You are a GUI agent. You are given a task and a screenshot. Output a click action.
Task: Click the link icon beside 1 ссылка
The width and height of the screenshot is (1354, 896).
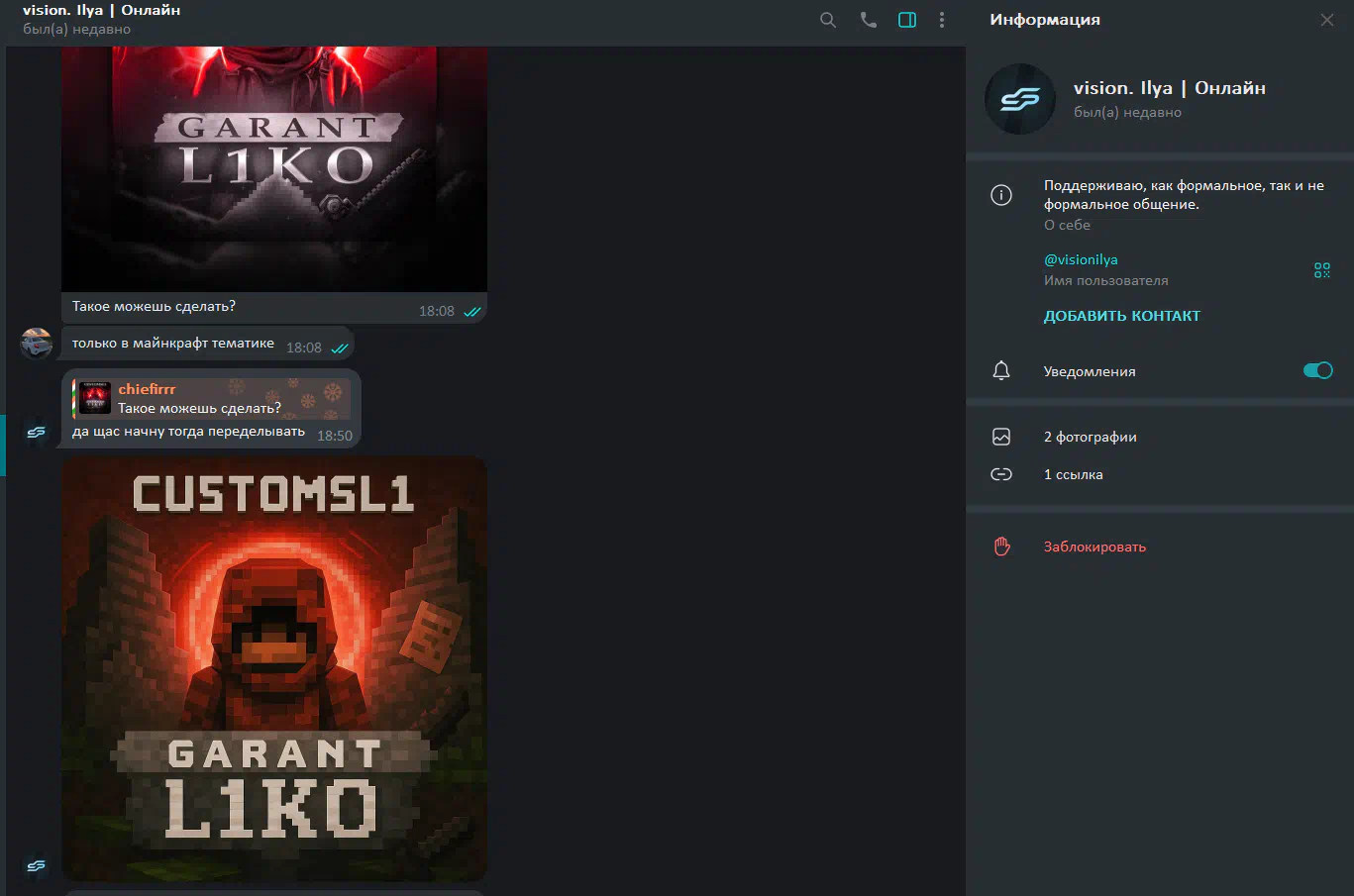point(1001,474)
